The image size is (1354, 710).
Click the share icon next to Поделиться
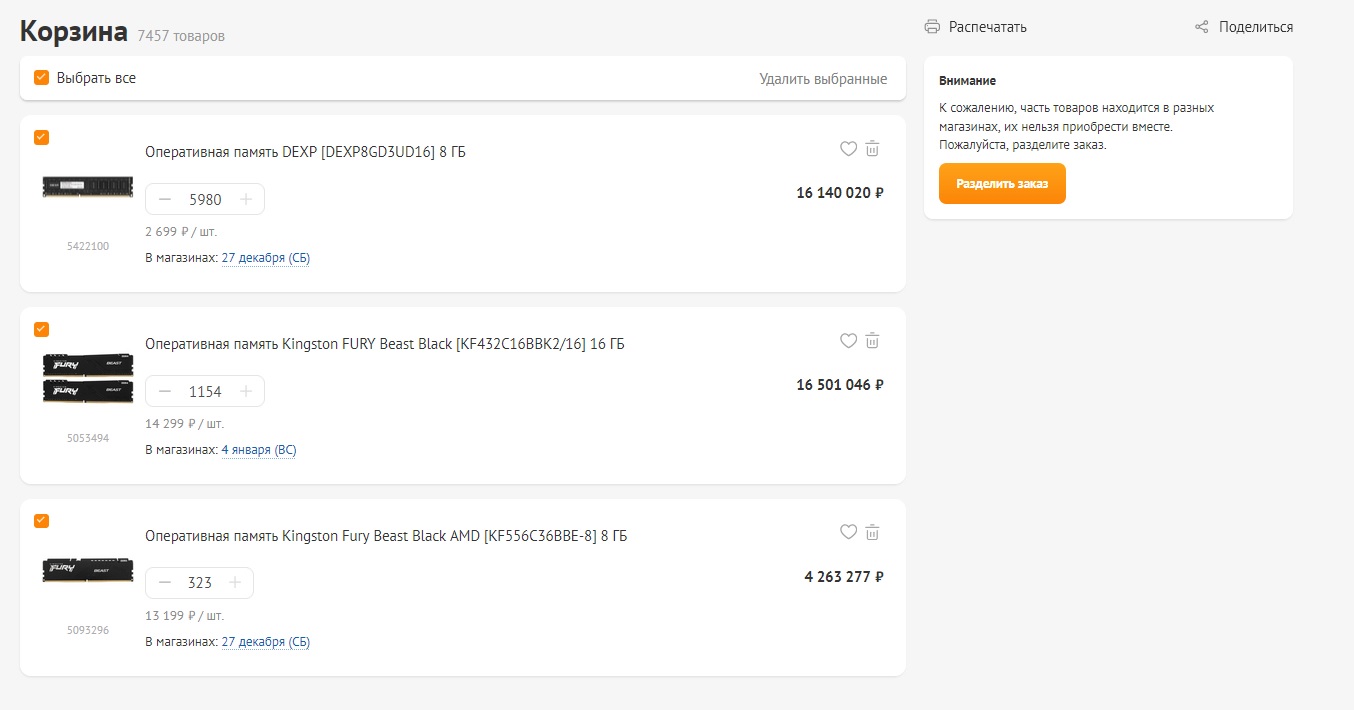tap(1202, 27)
